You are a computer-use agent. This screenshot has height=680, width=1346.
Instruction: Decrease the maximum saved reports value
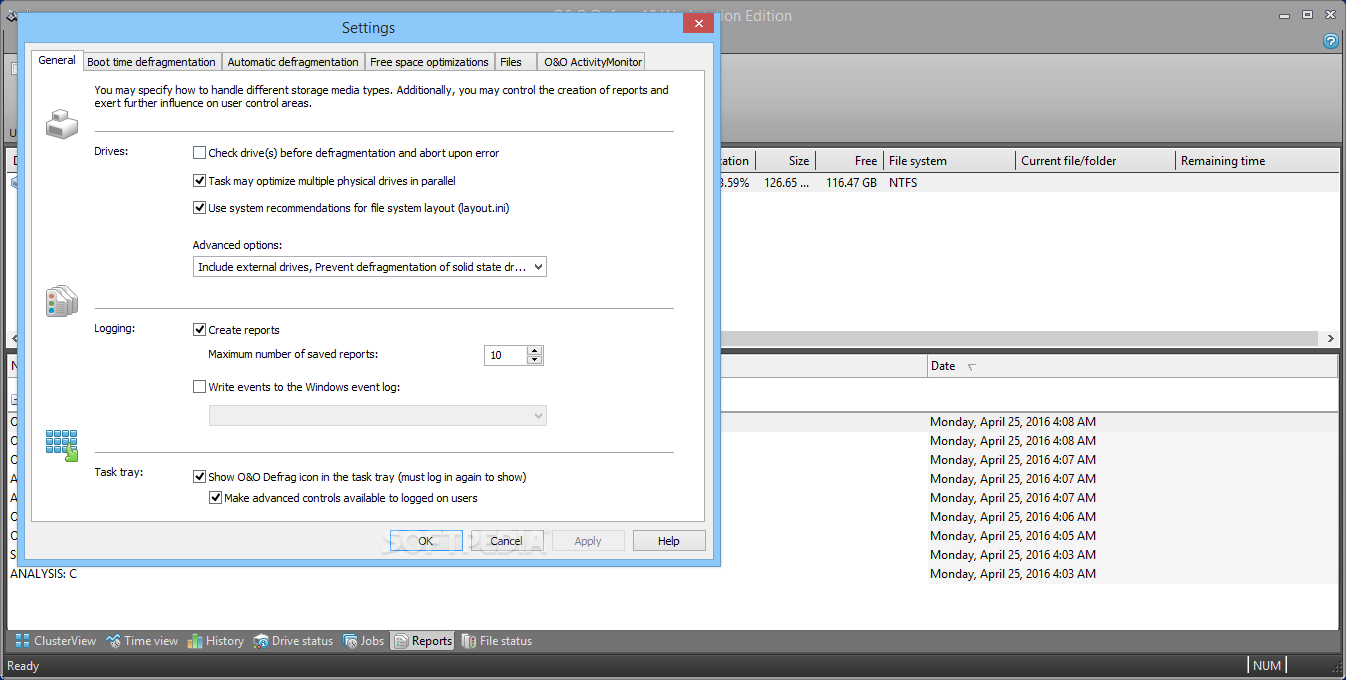(x=535, y=360)
